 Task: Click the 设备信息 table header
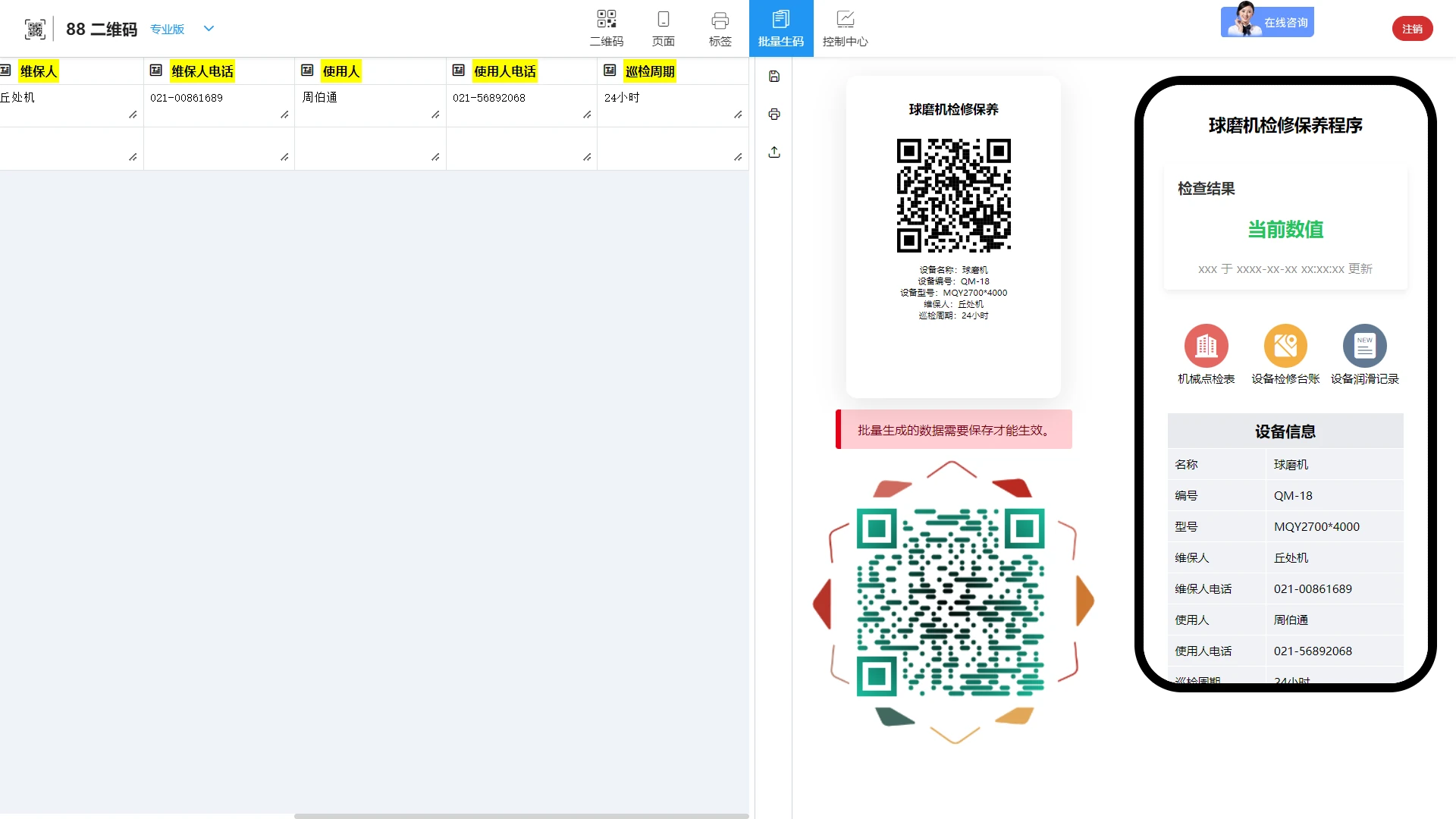(x=1285, y=431)
